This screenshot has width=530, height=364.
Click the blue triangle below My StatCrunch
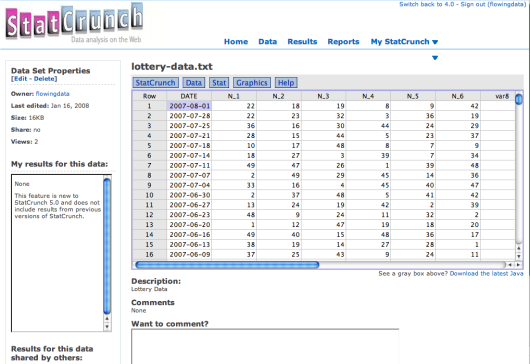point(435,58)
